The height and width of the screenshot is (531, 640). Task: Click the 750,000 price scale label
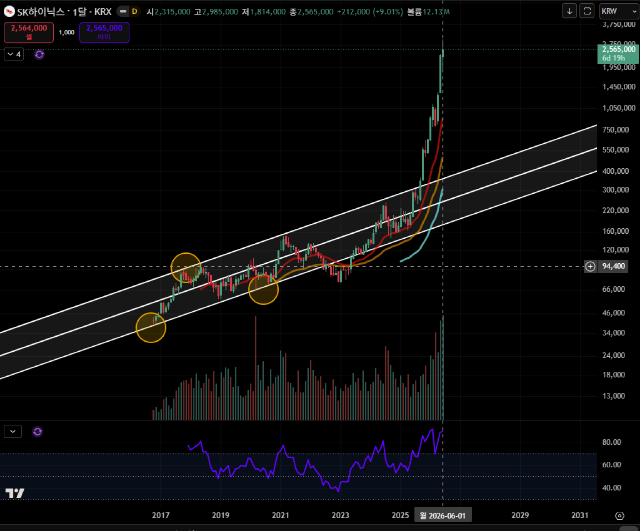(616, 130)
